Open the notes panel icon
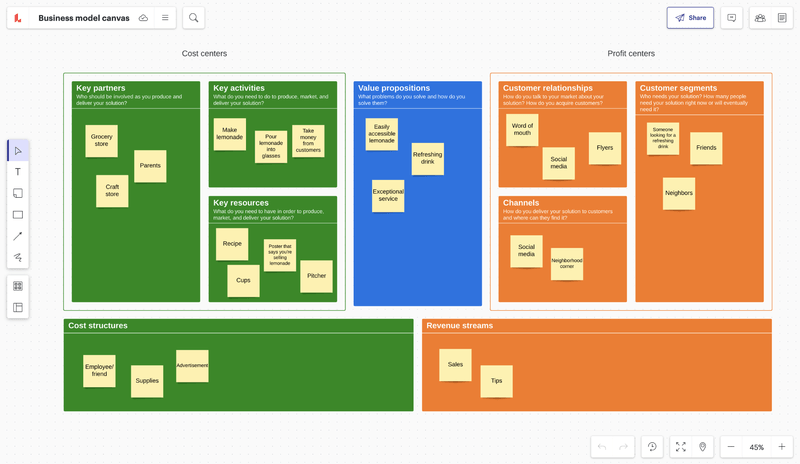 point(782,18)
